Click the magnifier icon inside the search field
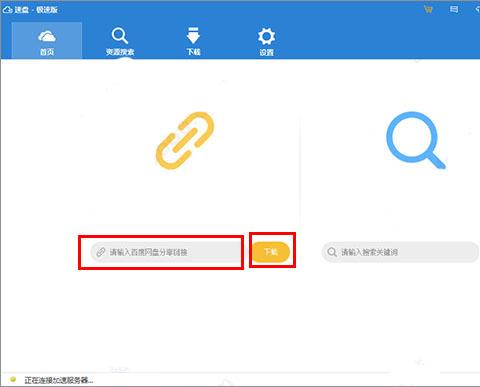The image size is (480, 387). point(332,252)
